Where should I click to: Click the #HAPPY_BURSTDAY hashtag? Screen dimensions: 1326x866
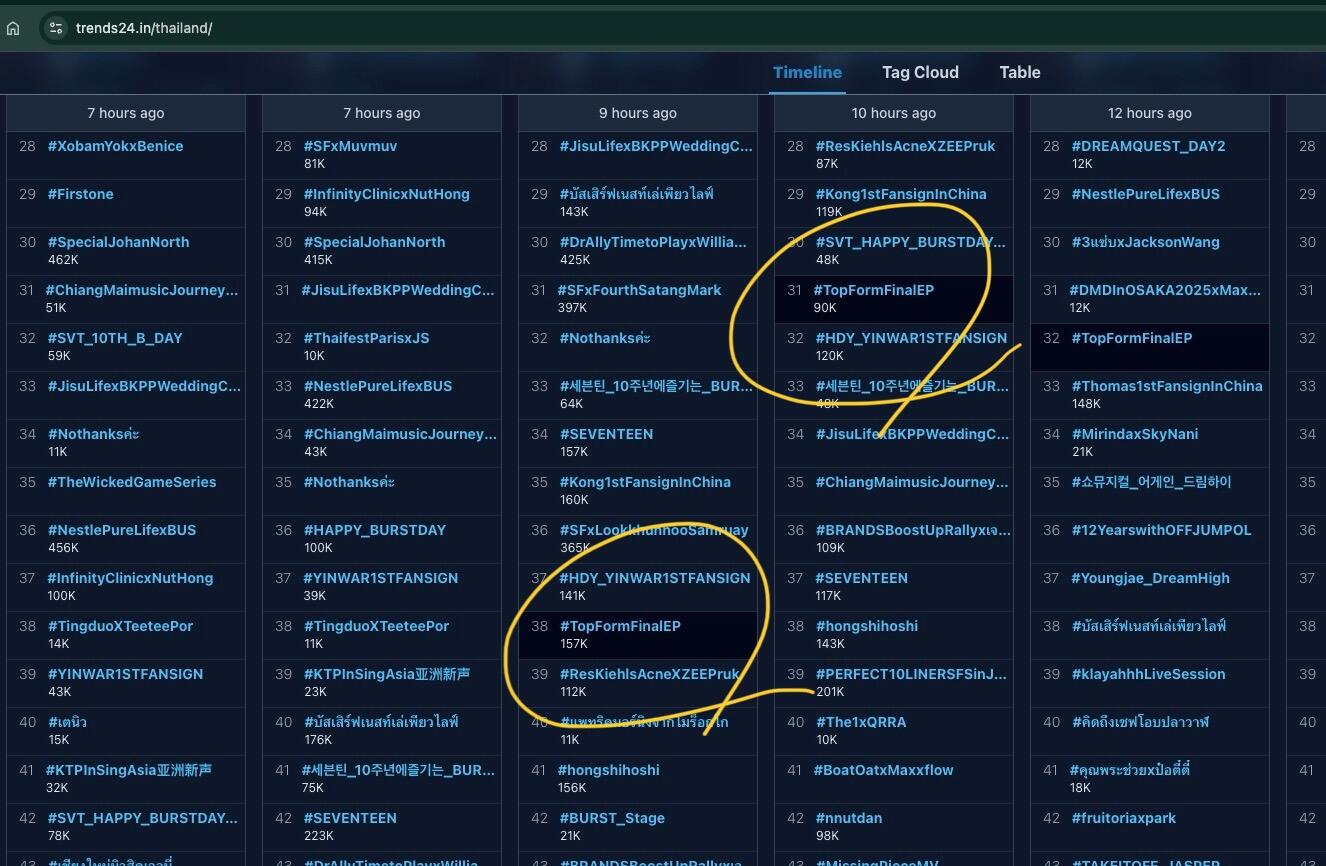click(x=375, y=530)
